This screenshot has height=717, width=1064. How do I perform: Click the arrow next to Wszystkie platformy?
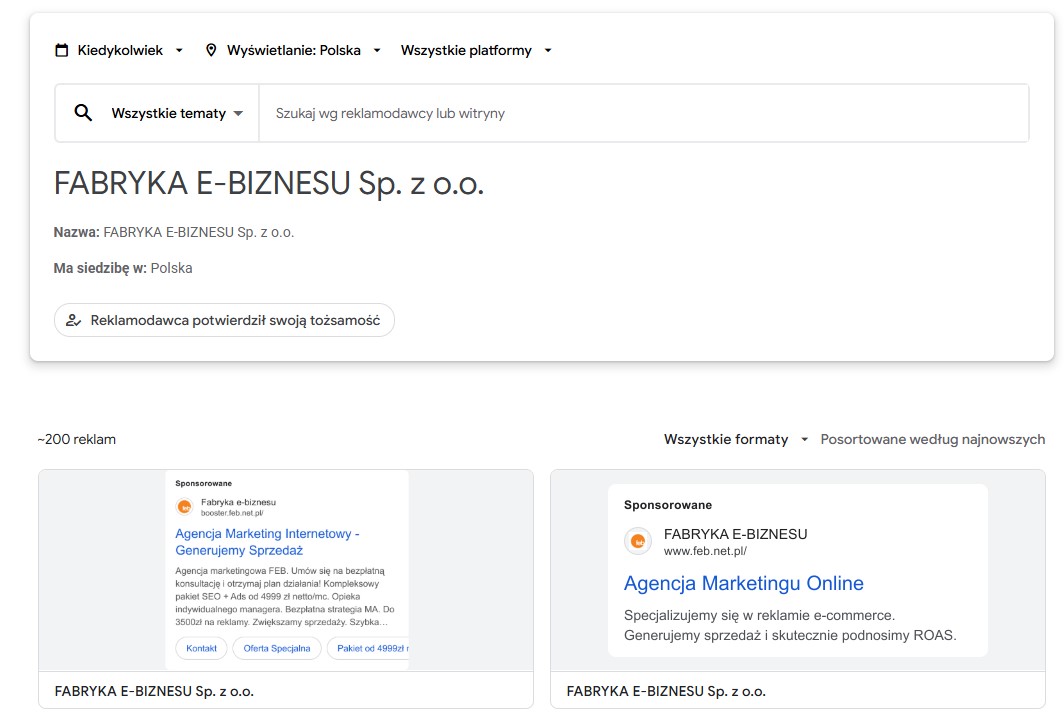[x=548, y=50]
